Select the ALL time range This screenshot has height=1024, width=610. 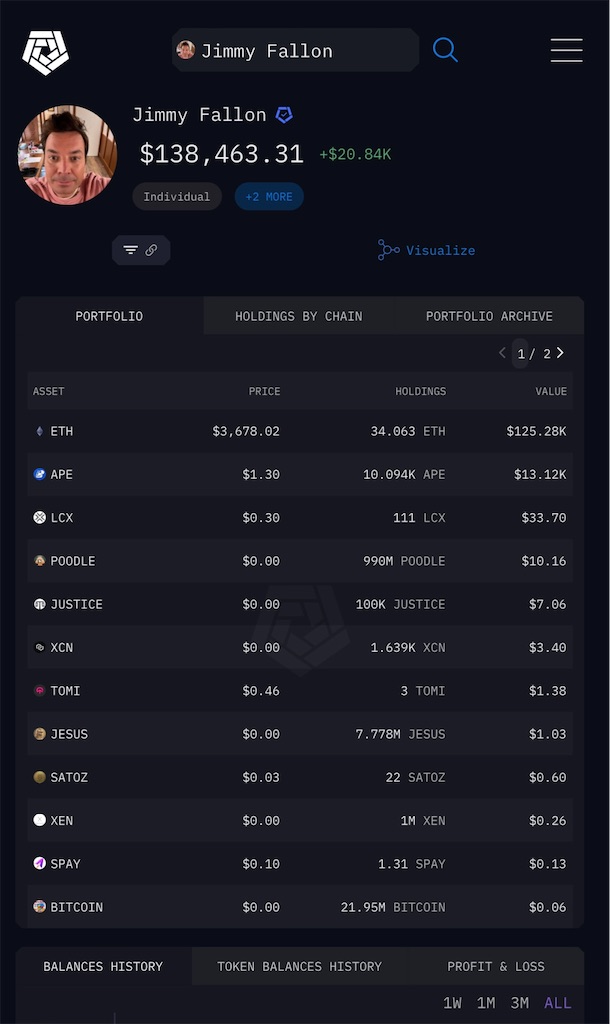(558, 1003)
